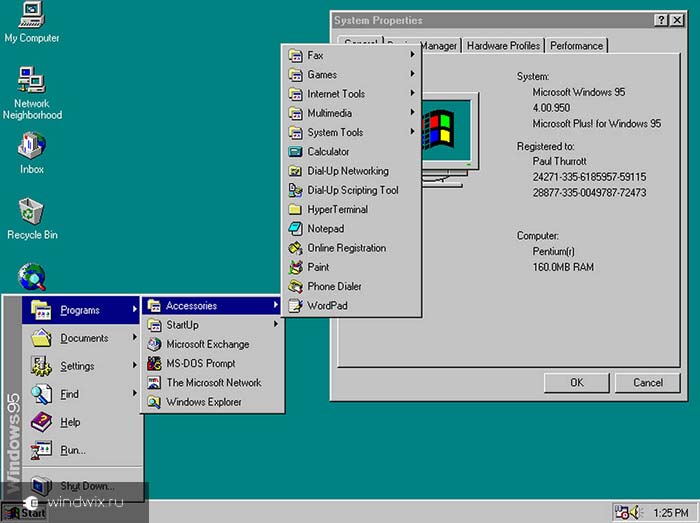Open the Accessories menu item

coord(213,306)
